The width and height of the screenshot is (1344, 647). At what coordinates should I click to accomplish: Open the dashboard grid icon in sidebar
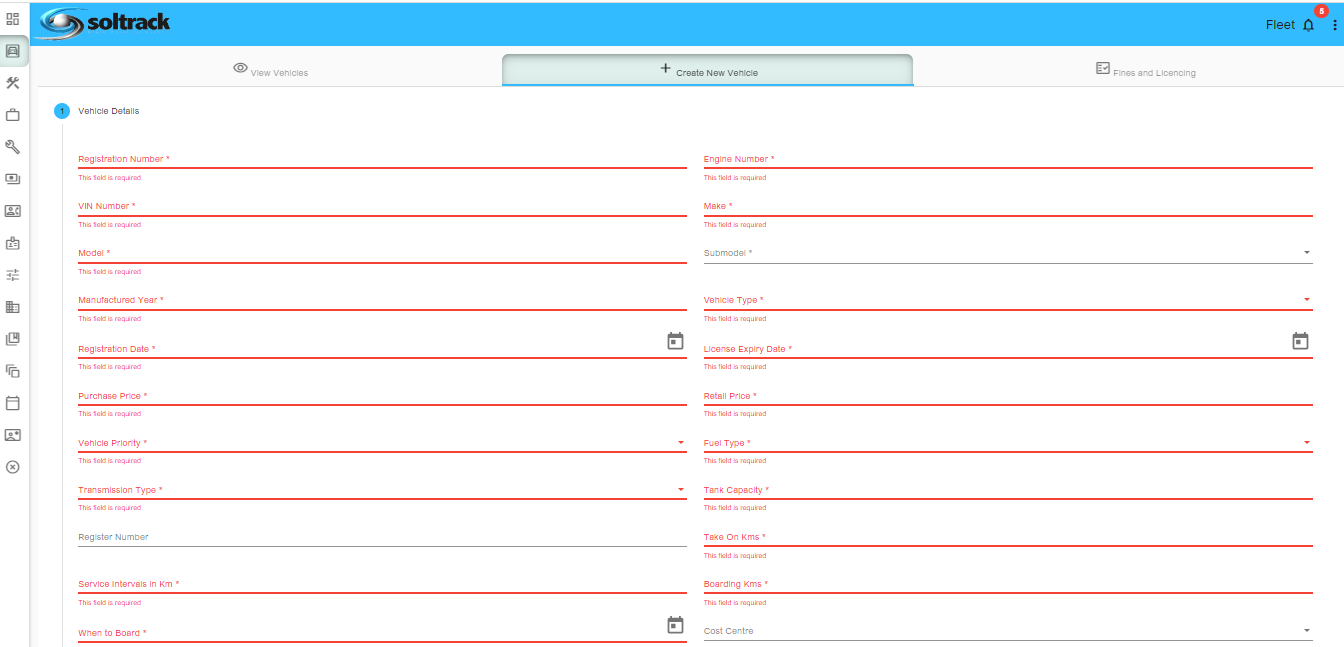click(13, 19)
